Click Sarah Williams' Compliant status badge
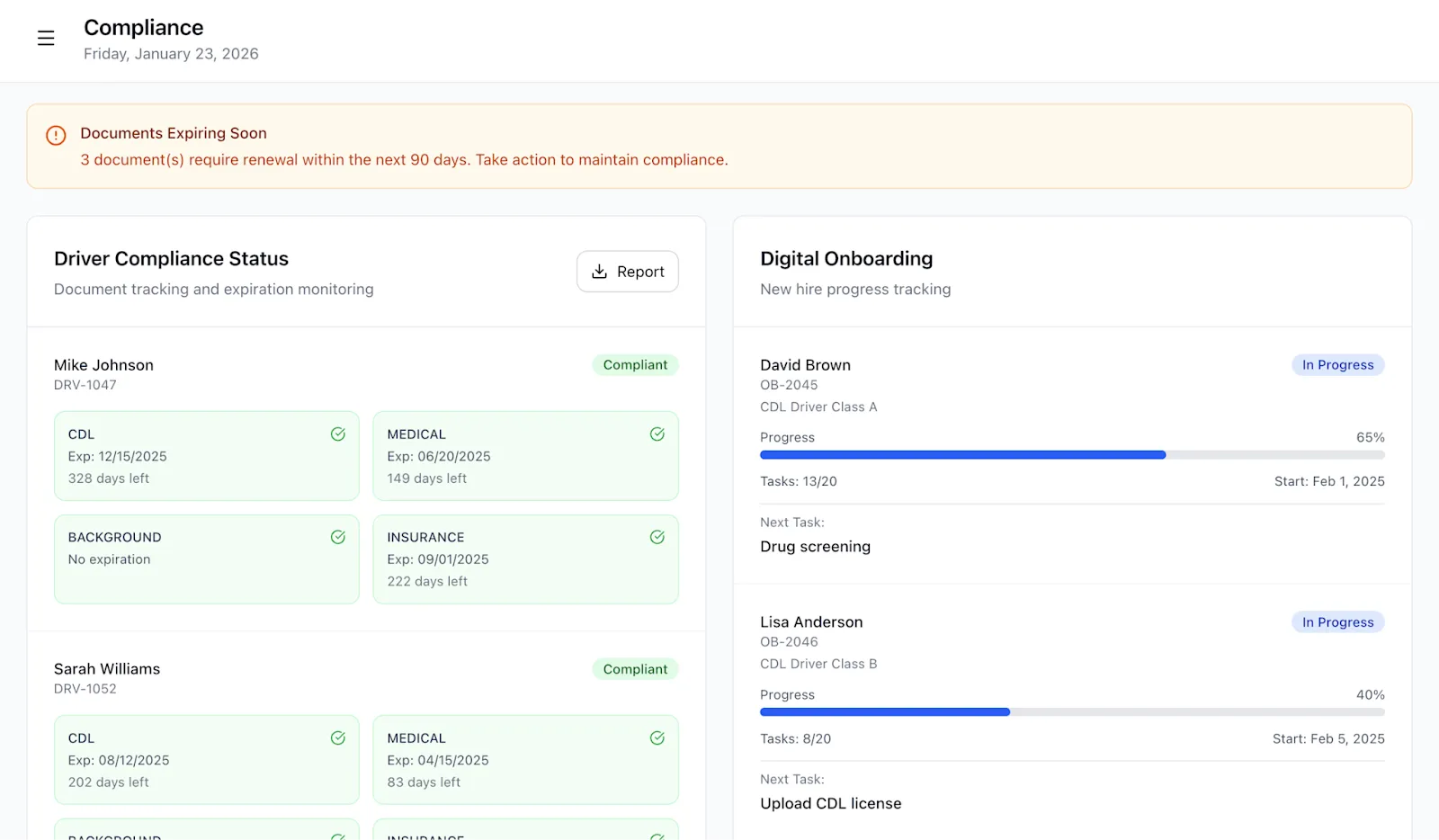Image resolution: width=1439 pixels, height=840 pixels. point(635,669)
